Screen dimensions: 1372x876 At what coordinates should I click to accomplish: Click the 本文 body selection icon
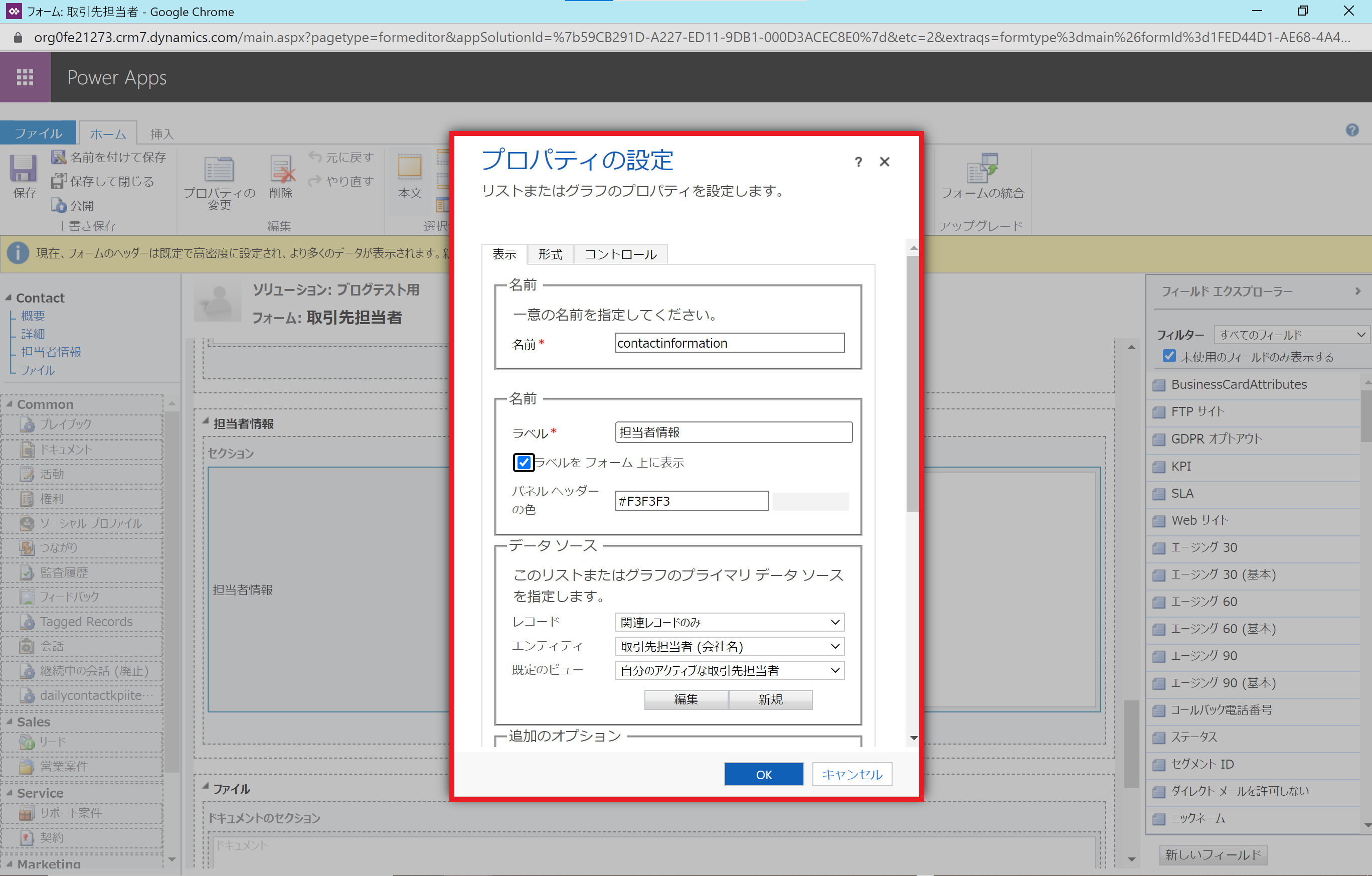409,168
